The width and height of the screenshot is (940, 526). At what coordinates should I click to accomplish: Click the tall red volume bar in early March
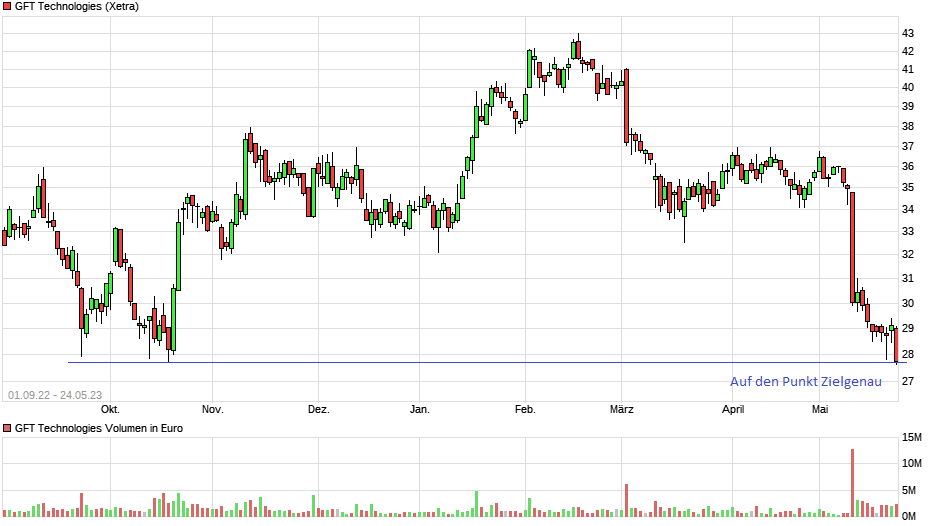click(626, 500)
